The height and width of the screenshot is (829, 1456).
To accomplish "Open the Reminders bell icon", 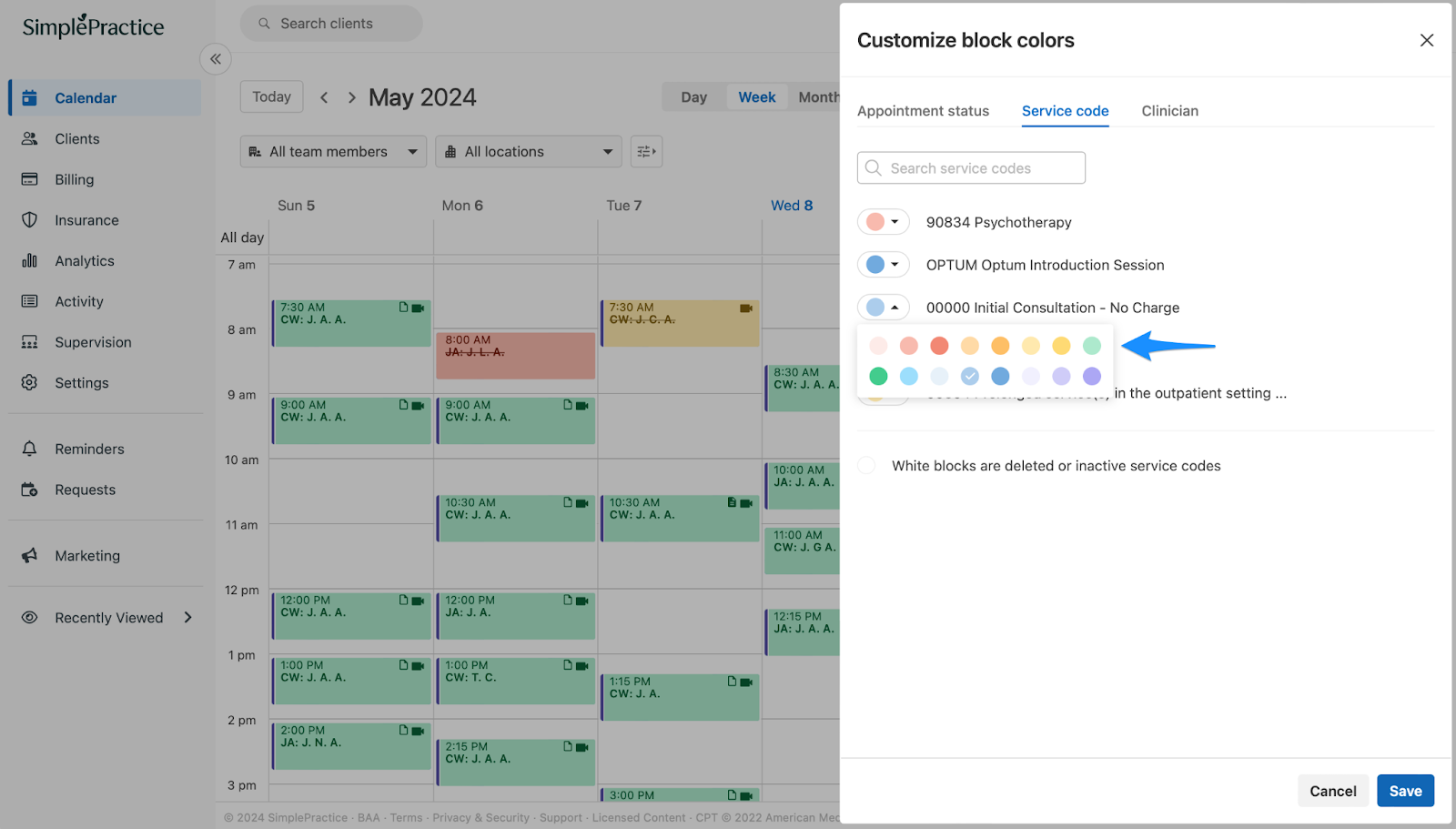I will 29,449.
